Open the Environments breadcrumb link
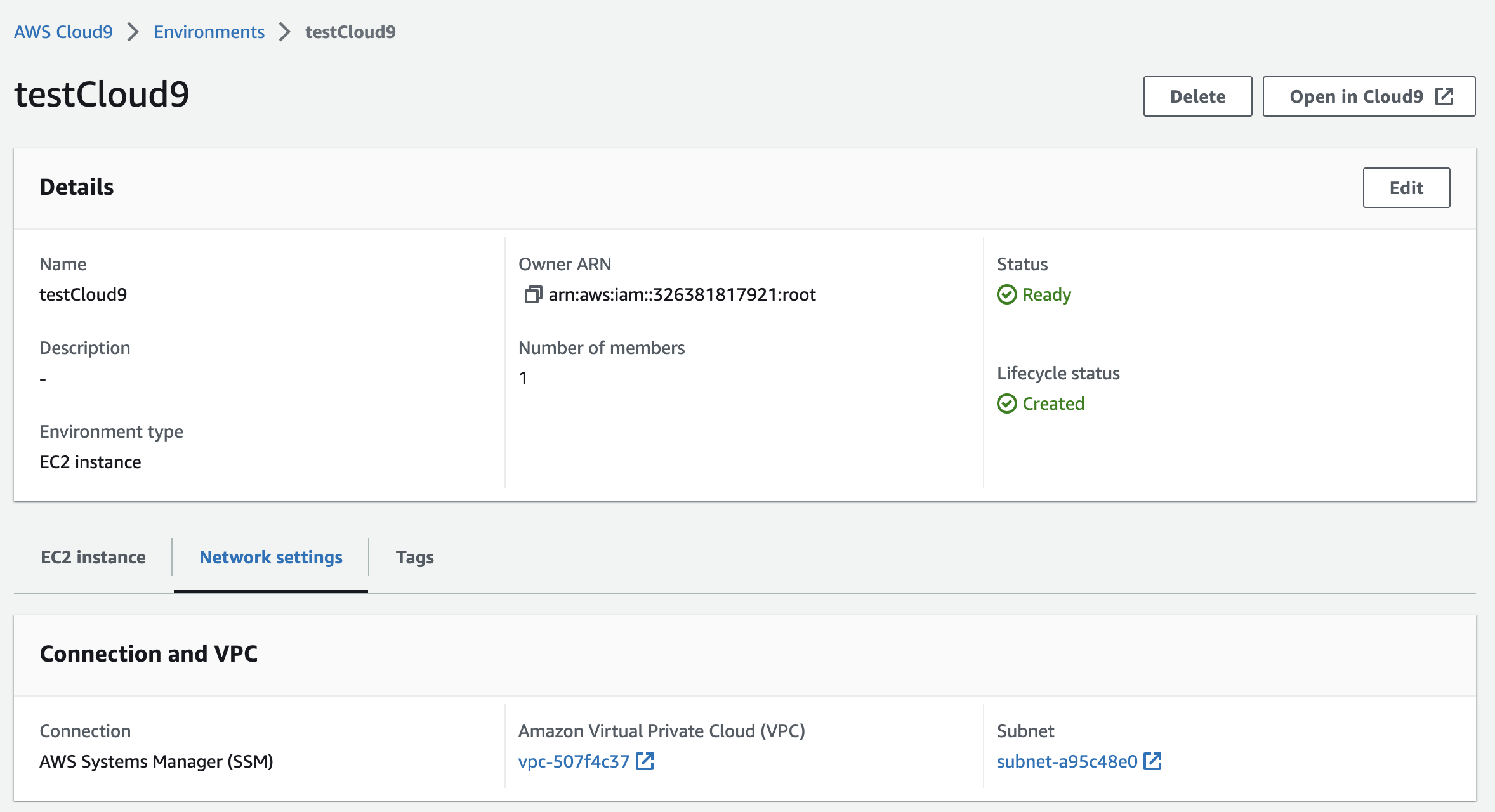The image size is (1495, 812). coord(209,32)
